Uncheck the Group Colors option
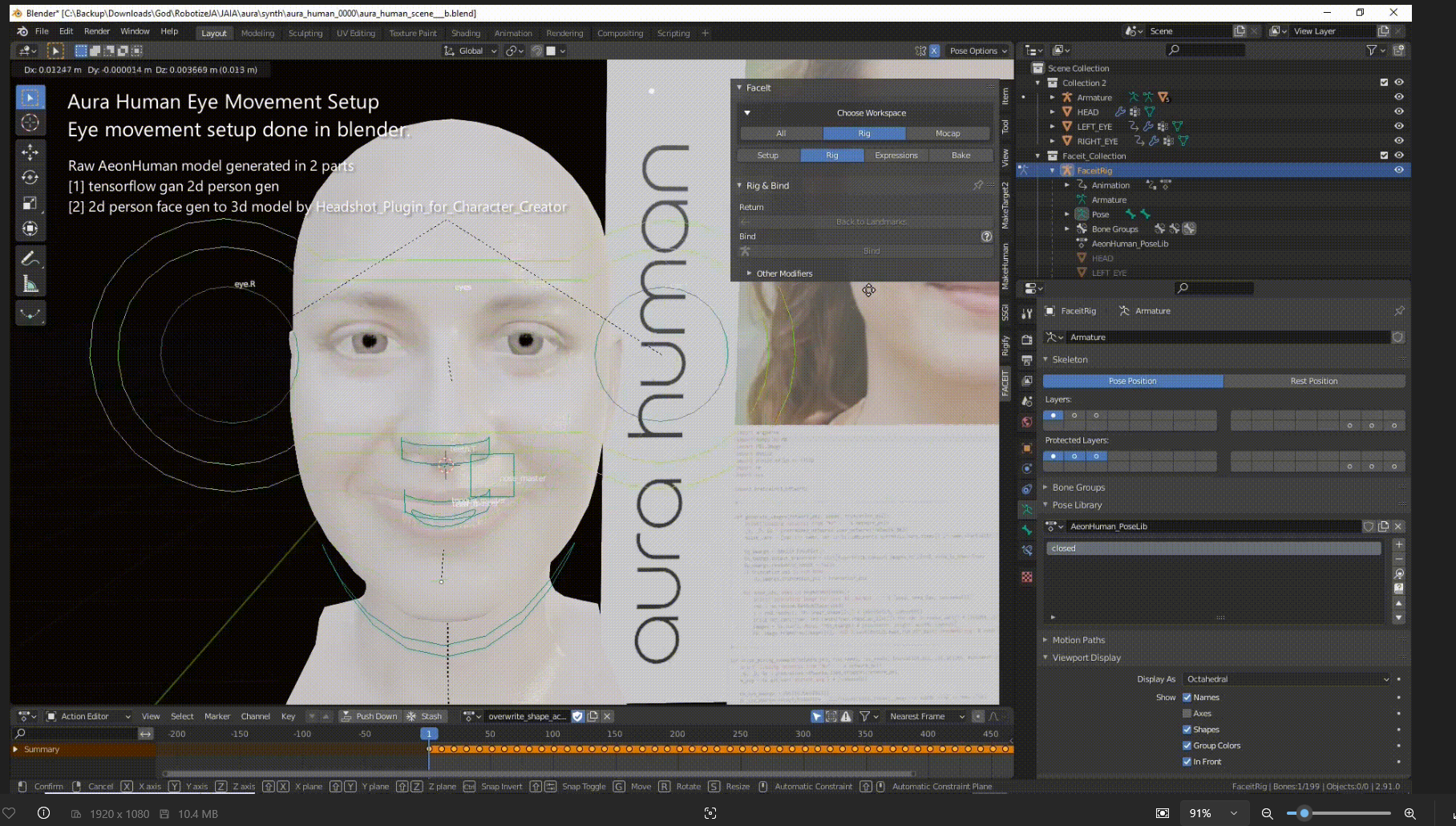Screen dimensions: 1456x826 (1187, 745)
